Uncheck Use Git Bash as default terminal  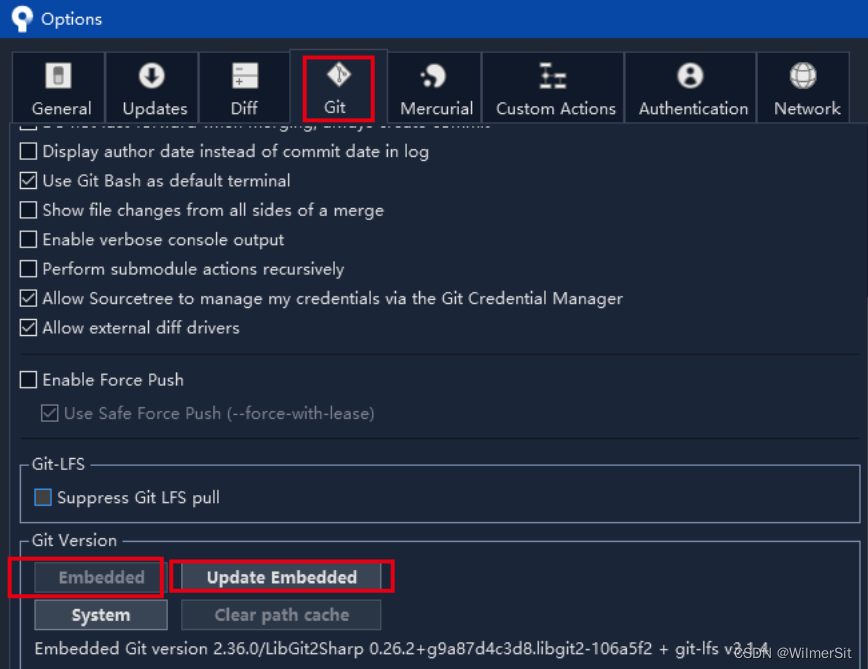point(28,180)
